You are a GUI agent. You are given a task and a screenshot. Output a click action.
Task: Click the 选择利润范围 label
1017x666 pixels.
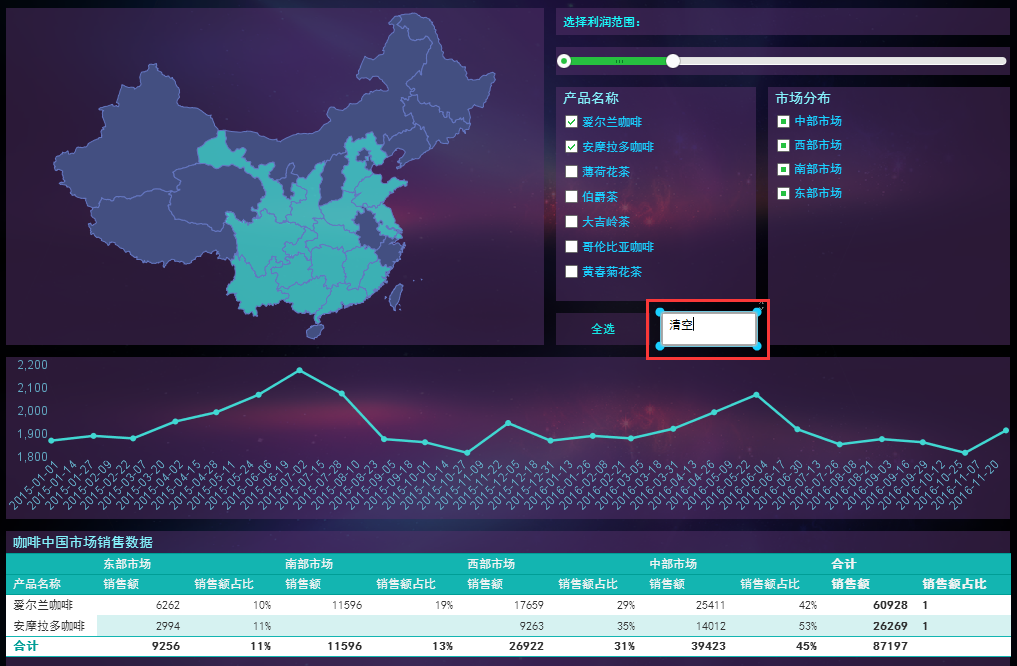click(602, 22)
